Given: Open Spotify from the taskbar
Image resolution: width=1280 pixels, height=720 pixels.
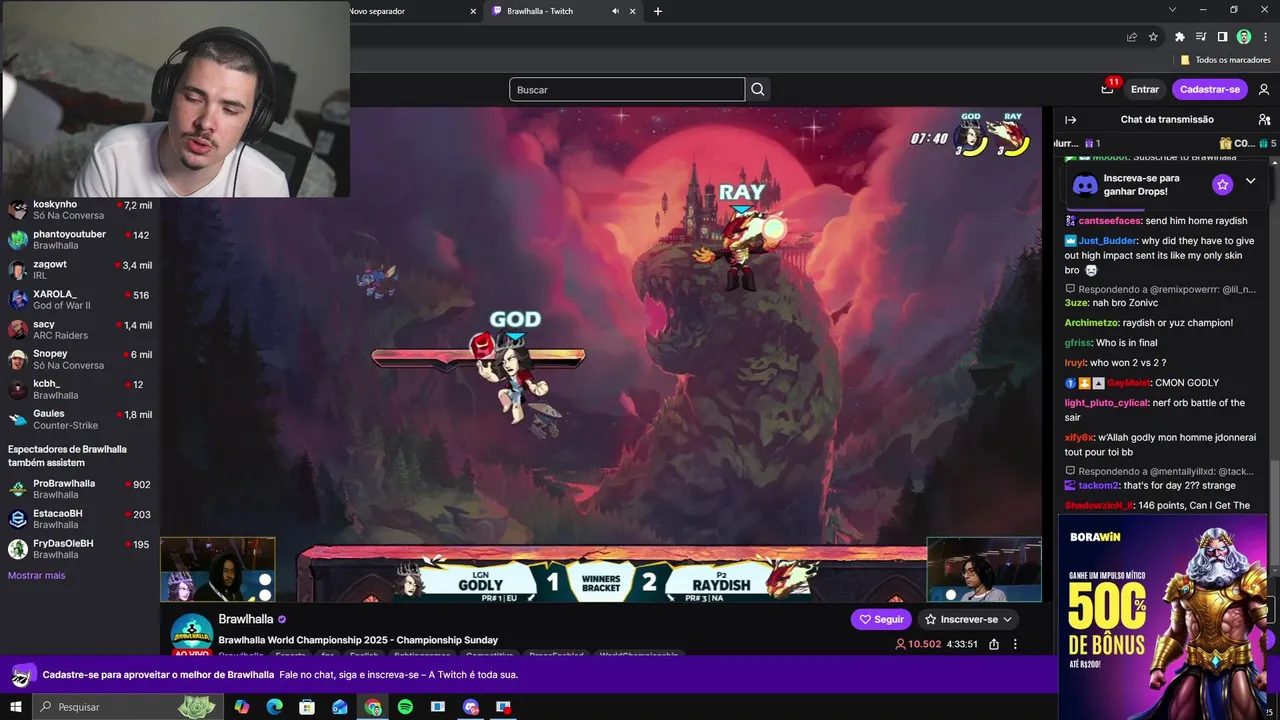Looking at the screenshot, I should pyautogui.click(x=405, y=707).
